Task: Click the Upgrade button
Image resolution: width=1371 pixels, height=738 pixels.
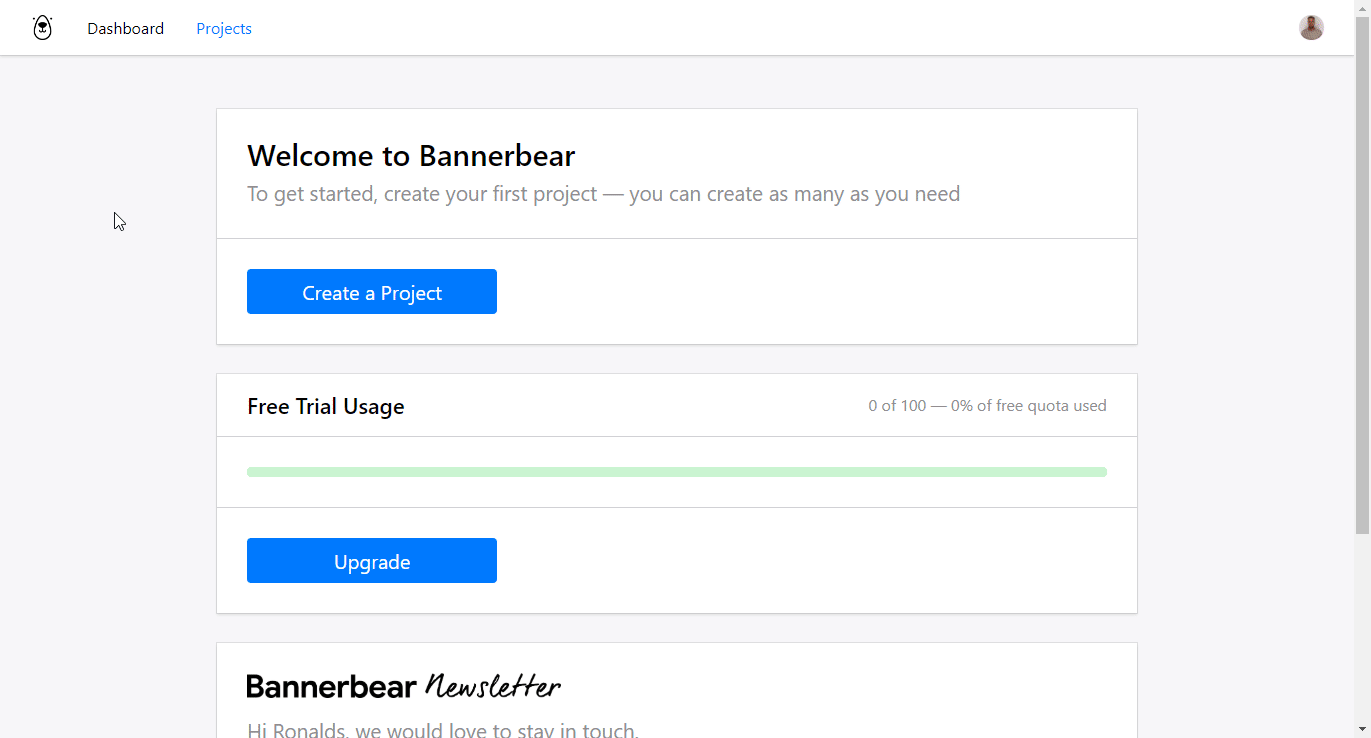Action: (371, 560)
